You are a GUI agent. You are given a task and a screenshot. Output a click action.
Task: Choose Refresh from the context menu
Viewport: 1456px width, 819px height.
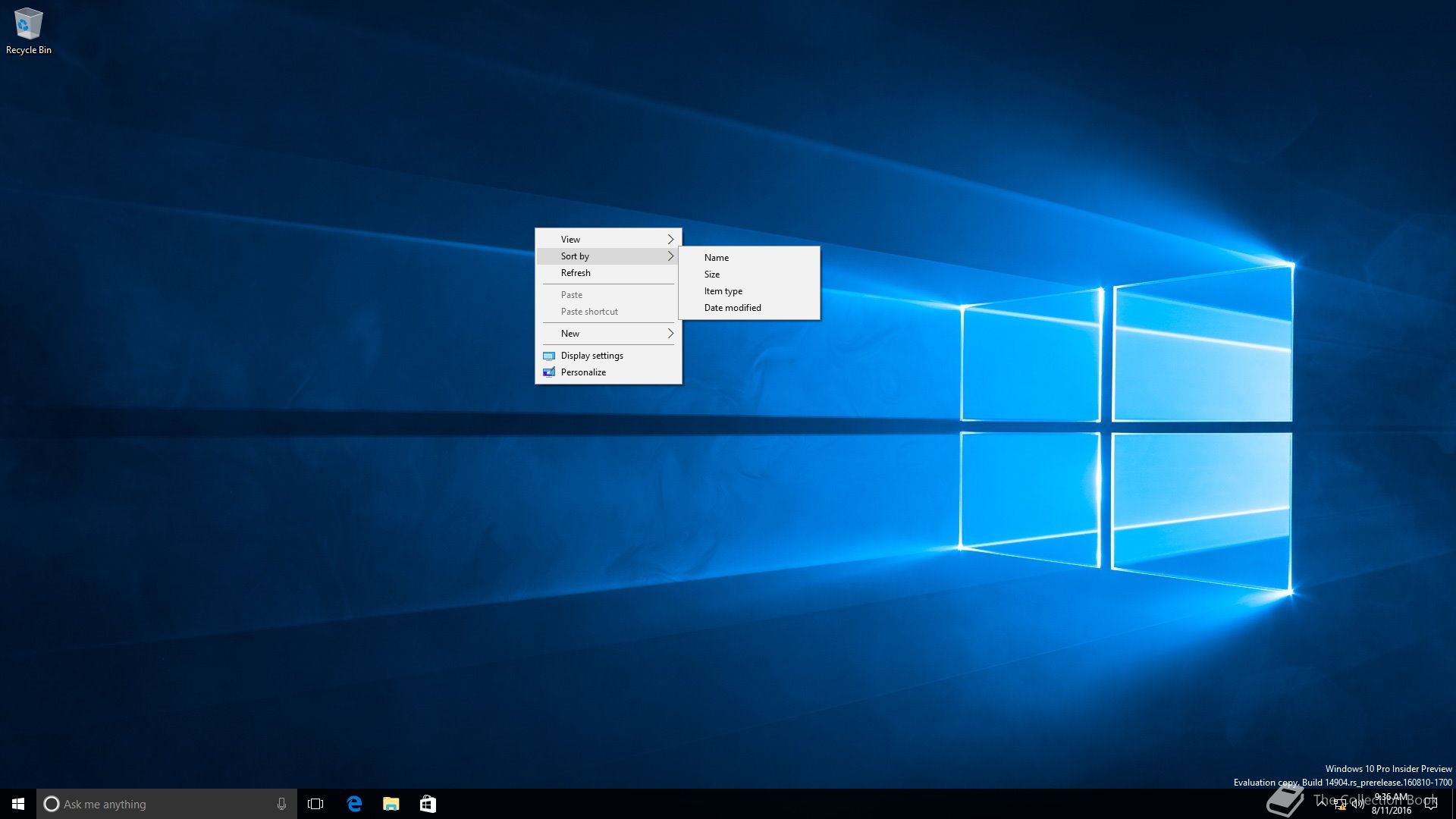[x=608, y=273]
